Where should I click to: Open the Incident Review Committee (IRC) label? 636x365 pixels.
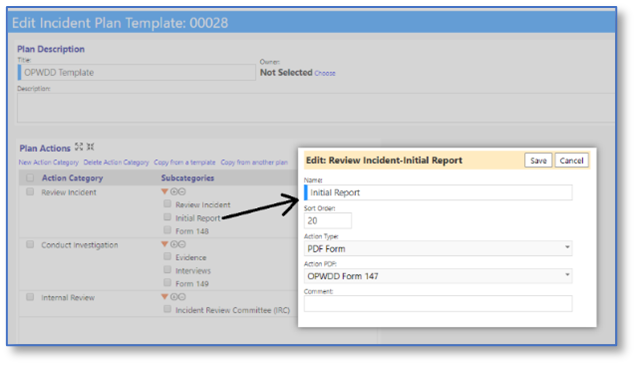(232, 310)
